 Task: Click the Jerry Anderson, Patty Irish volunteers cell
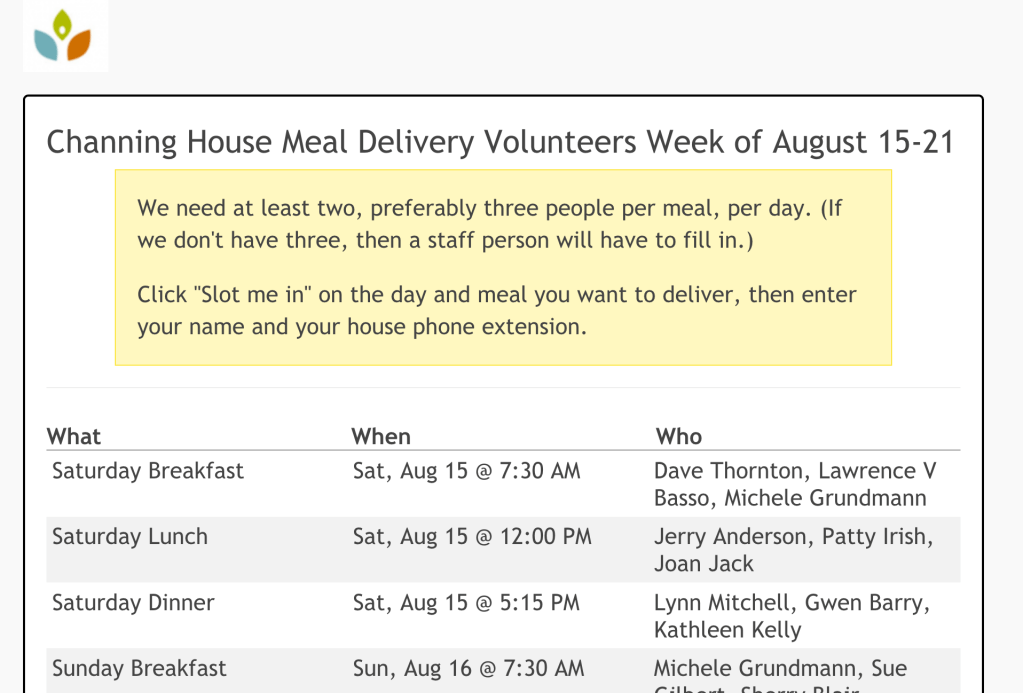click(x=793, y=550)
